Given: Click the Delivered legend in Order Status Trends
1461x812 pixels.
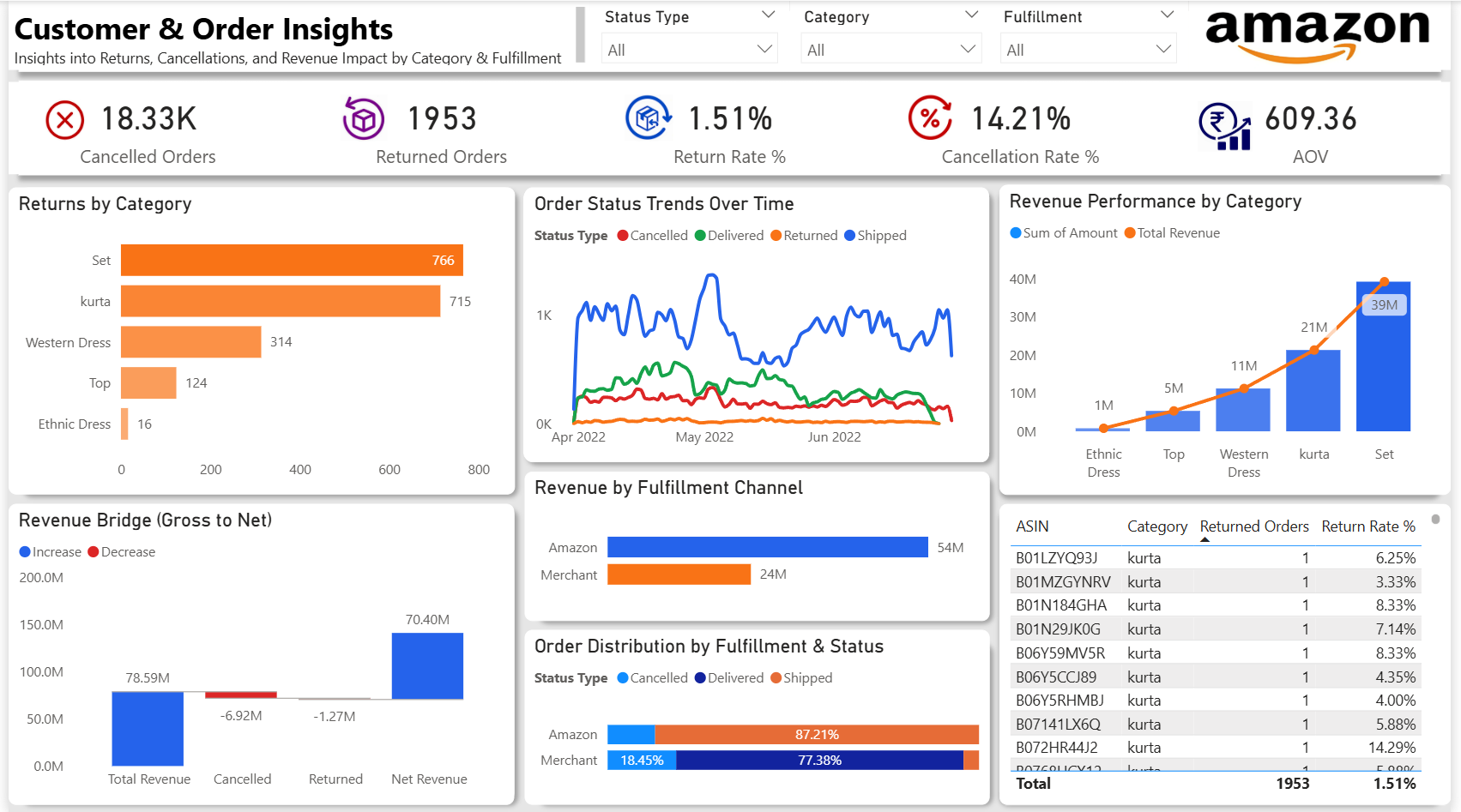Looking at the screenshot, I should (729, 236).
